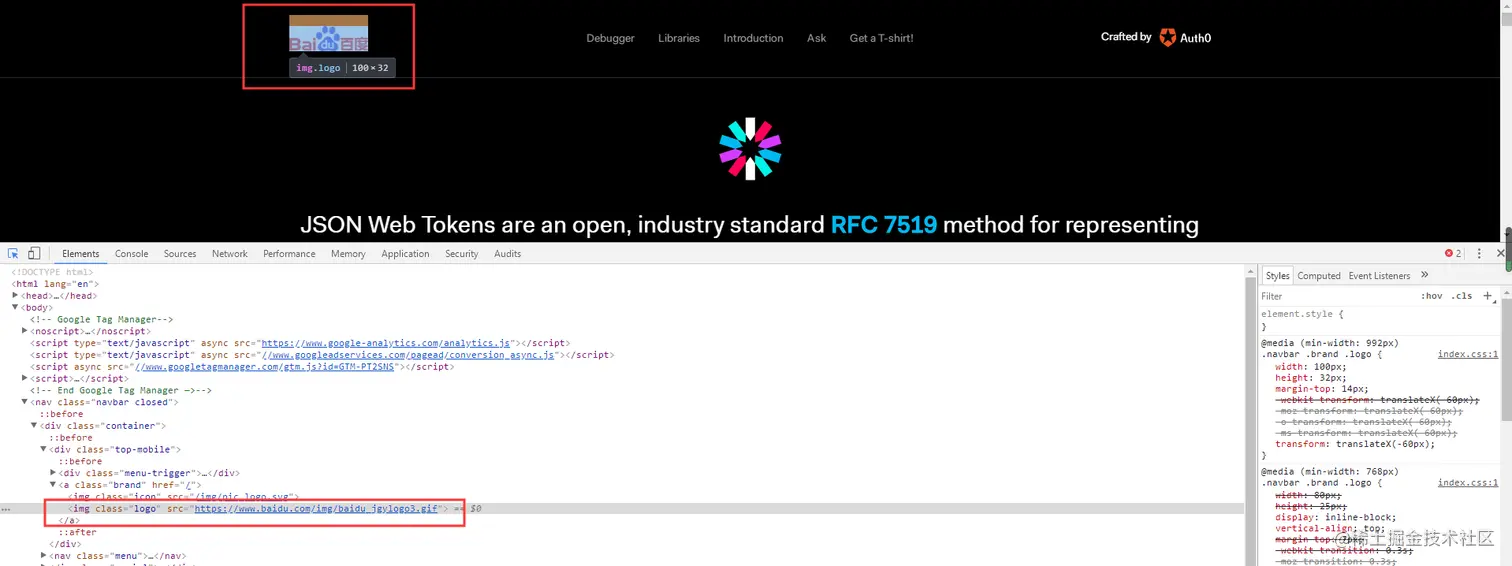Expand the nav menu node
Image resolution: width=1512 pixels, height=566 pixels.
[44, 556]
